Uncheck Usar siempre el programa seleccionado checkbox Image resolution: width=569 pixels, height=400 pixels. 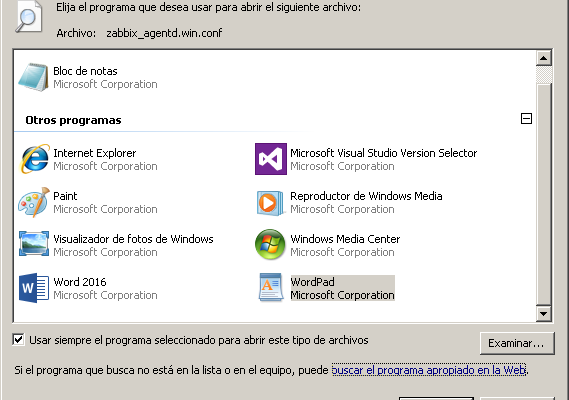[x=19, y=340]
